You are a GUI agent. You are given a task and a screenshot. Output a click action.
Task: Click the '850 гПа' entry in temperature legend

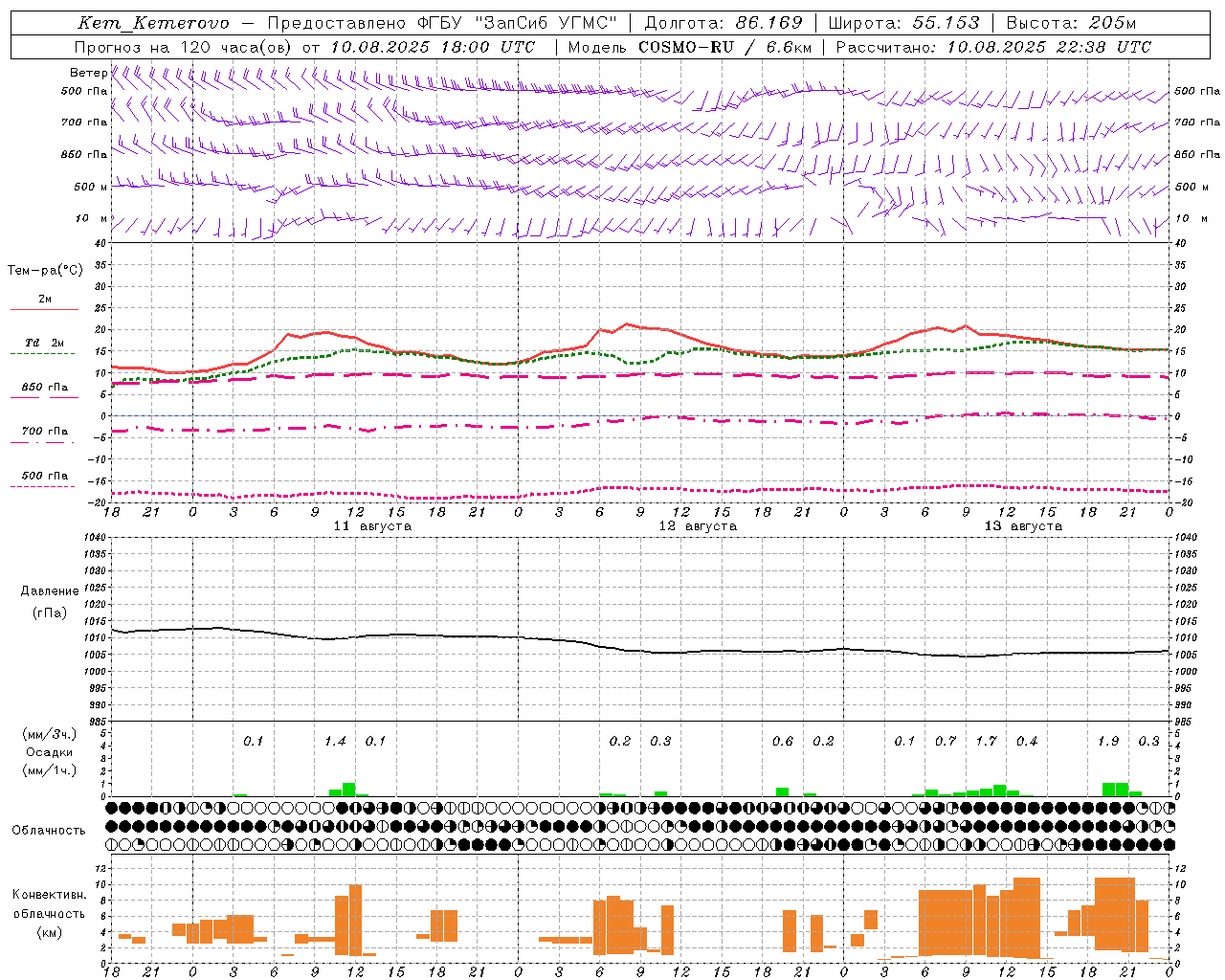45,388
